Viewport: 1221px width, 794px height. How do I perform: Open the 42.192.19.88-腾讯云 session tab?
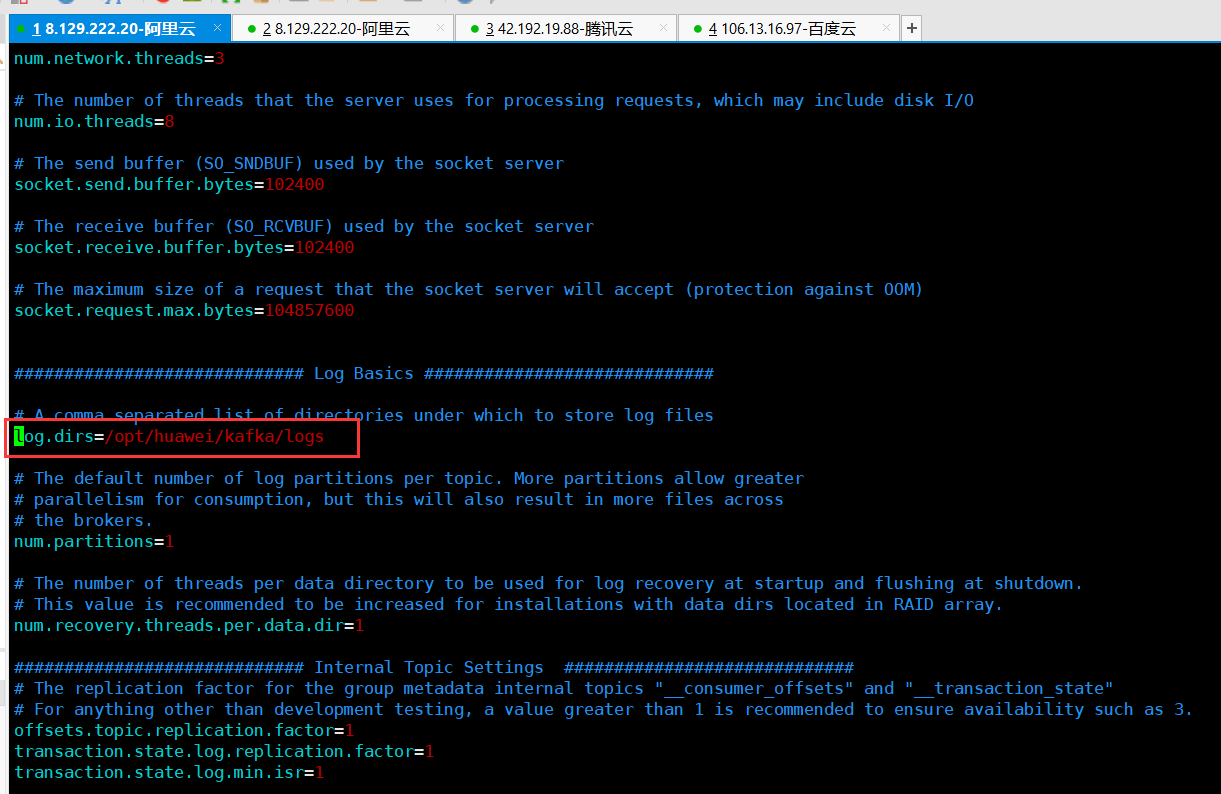coord(565,29)
